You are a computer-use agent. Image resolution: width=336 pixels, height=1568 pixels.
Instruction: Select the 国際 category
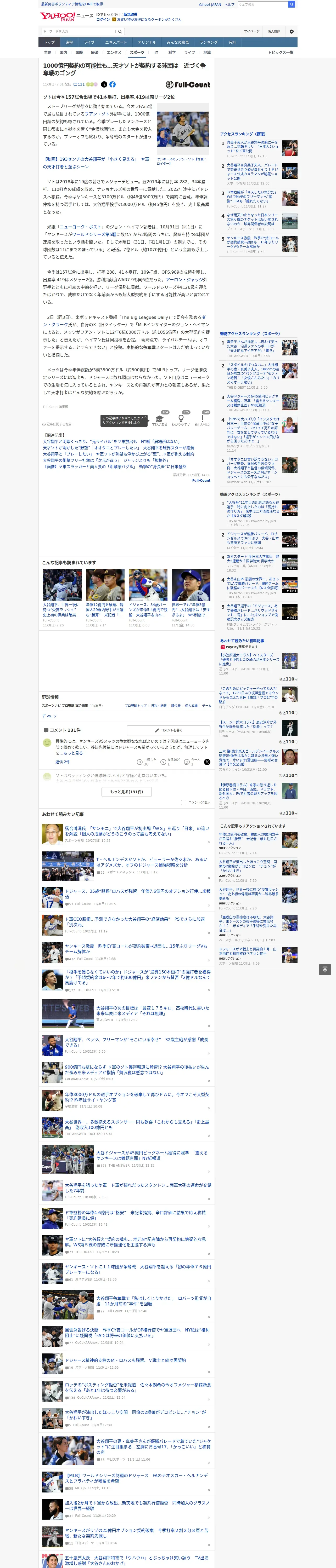pos(79,52)
